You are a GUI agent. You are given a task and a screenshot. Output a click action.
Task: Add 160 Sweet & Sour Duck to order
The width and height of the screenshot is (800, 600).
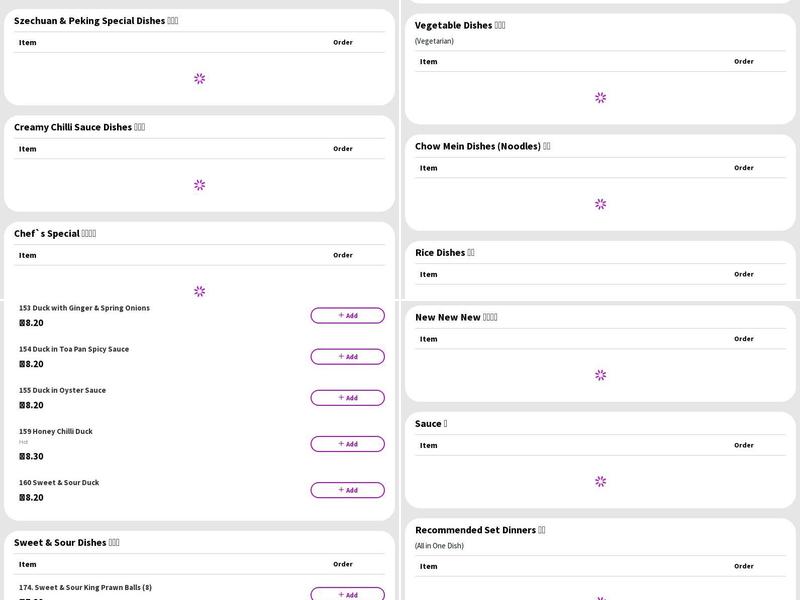click(347, 490)
